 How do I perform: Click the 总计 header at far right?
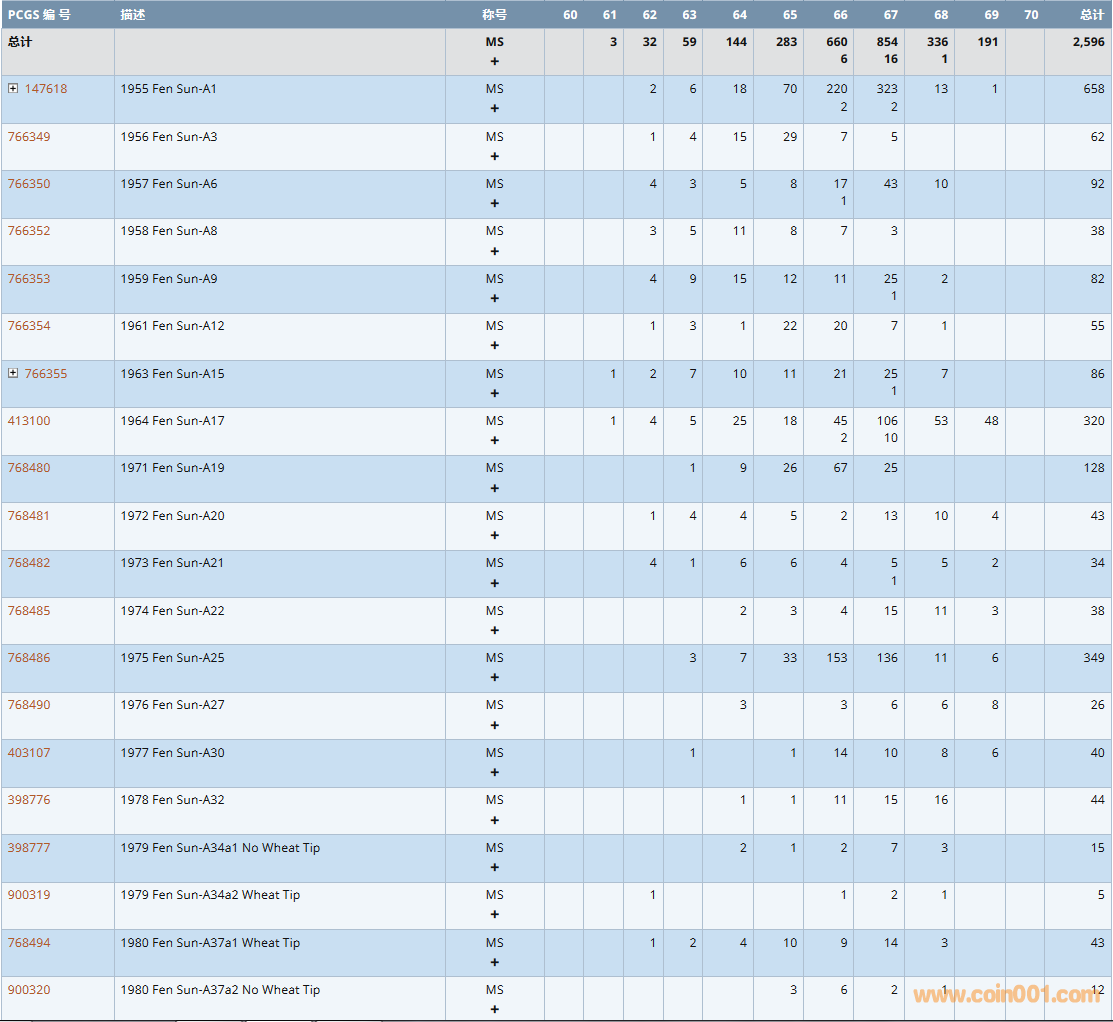point(1092,15)
